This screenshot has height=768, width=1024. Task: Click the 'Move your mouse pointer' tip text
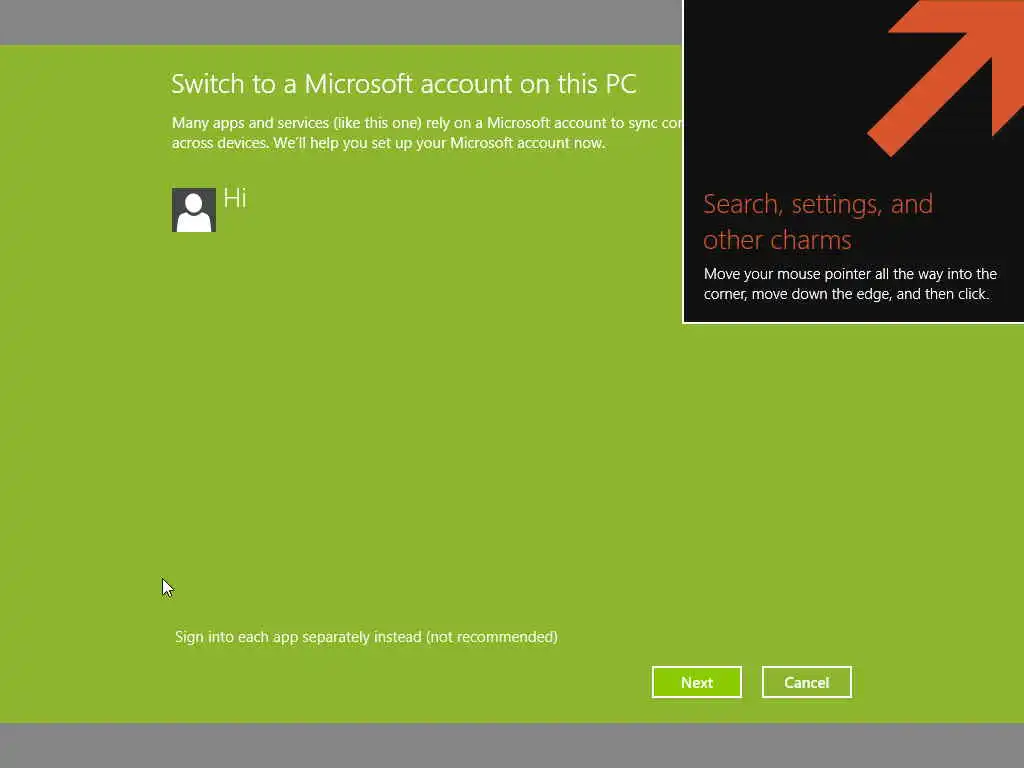850,283
